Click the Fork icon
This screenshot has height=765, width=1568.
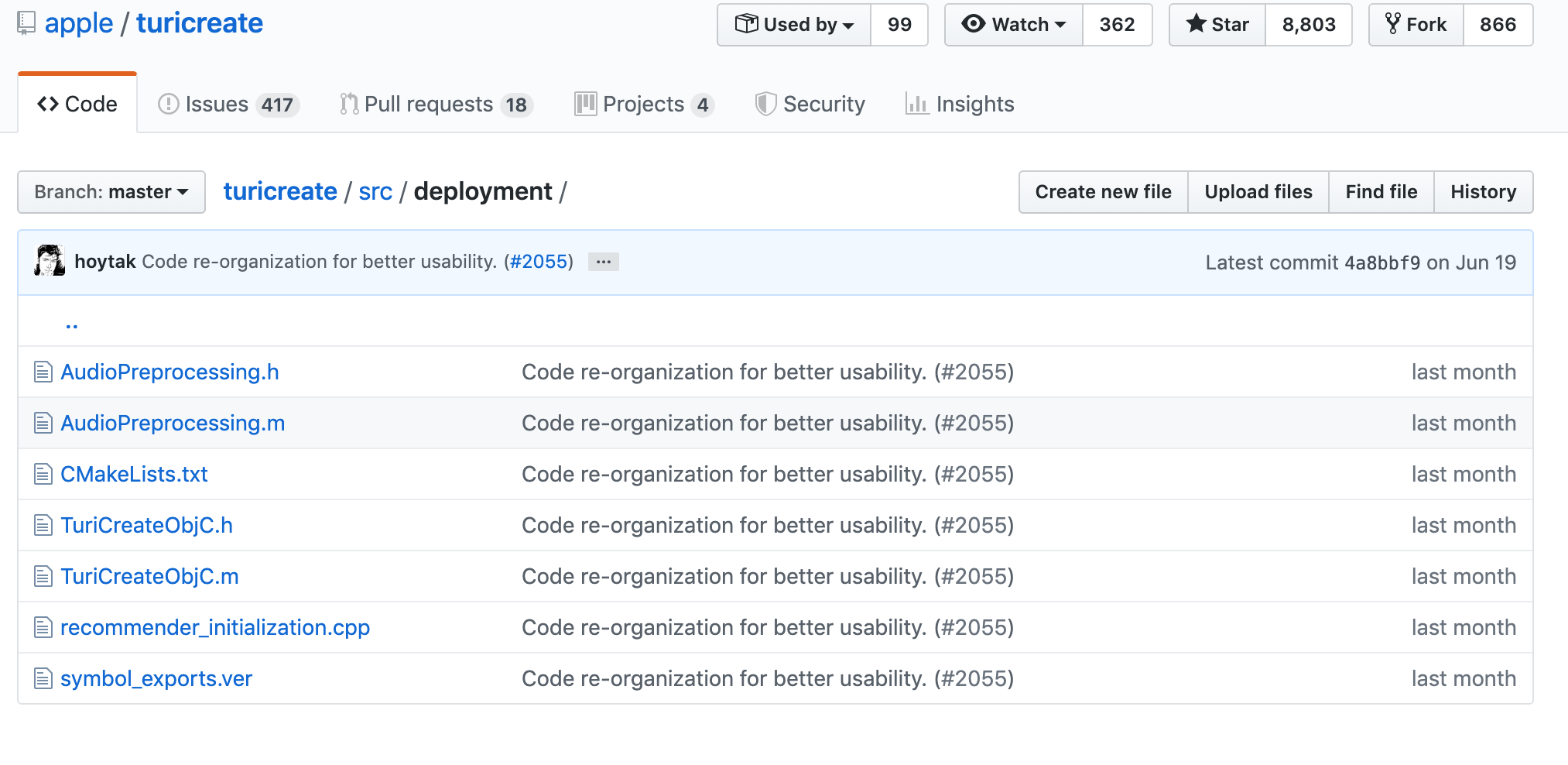1394,24
